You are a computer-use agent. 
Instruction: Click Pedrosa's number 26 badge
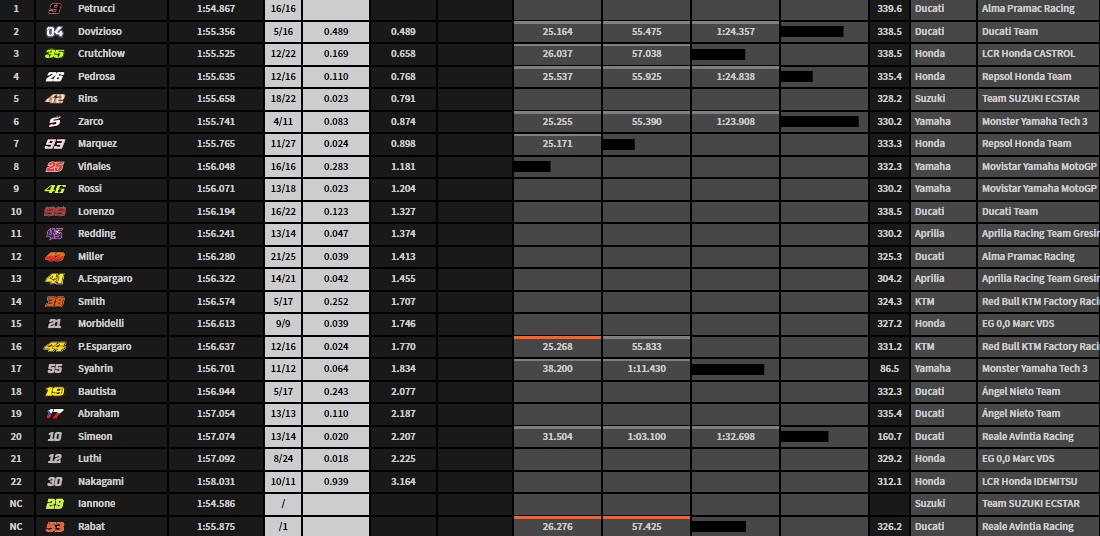[55, 76]
